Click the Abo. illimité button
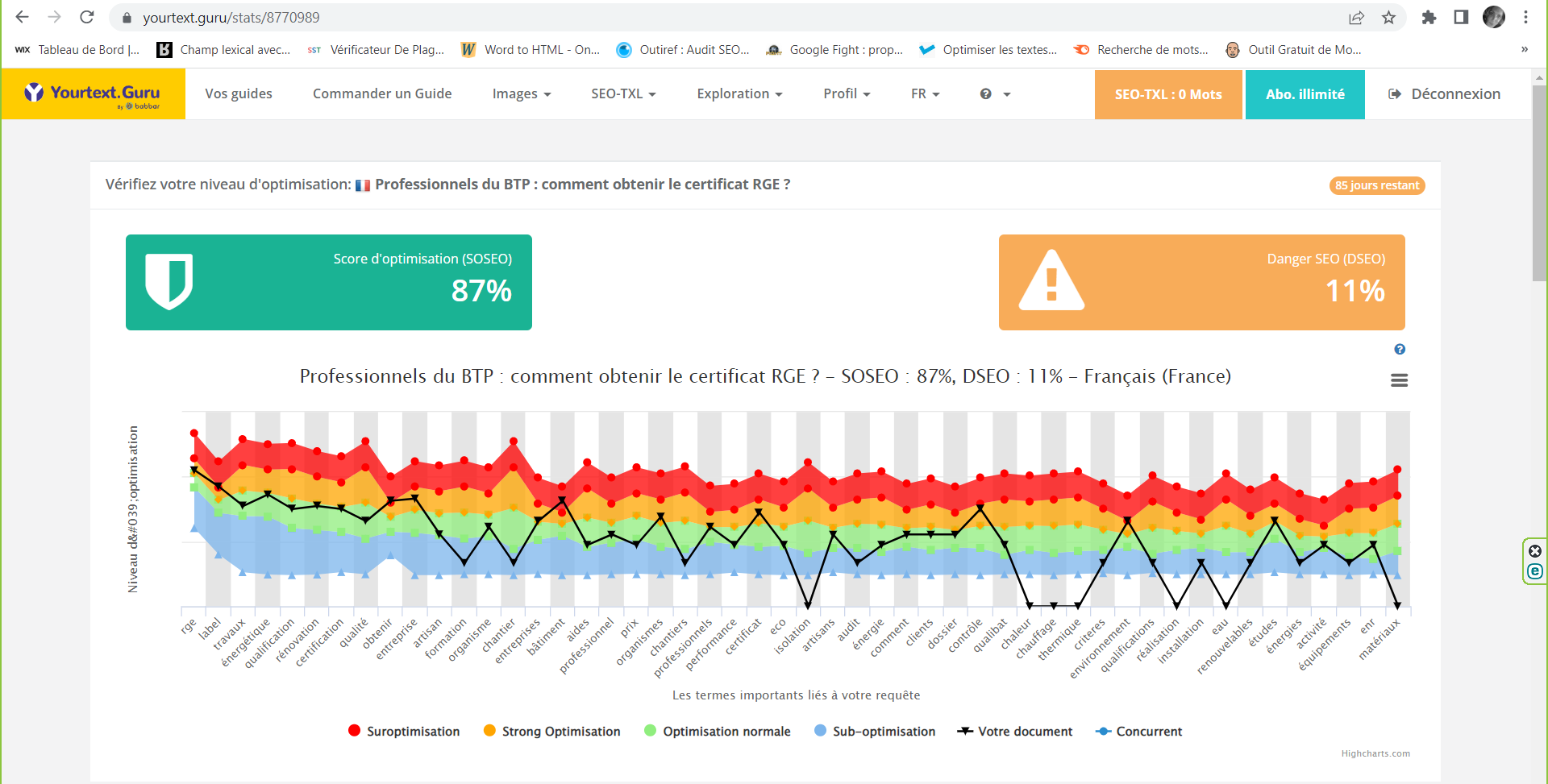 [1305, 93]
